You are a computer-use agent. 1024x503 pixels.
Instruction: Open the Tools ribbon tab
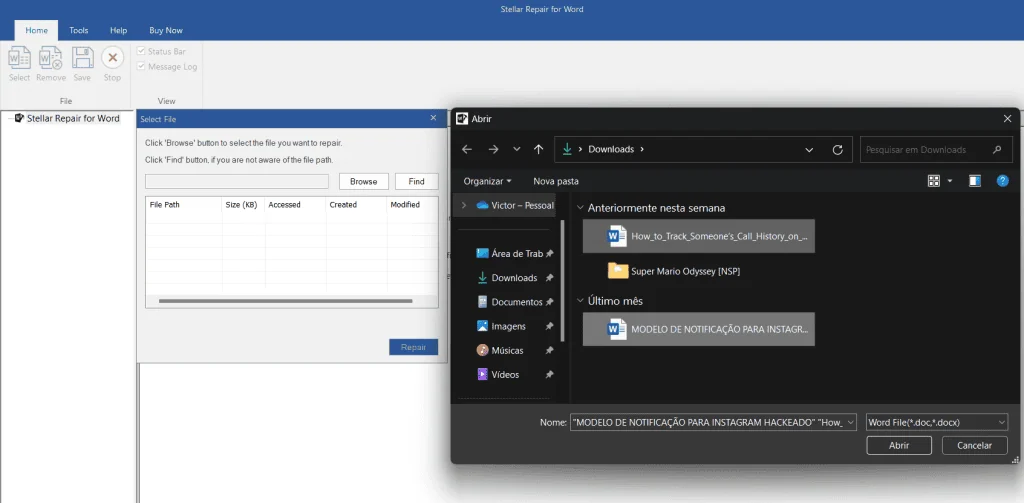(79, 30)
